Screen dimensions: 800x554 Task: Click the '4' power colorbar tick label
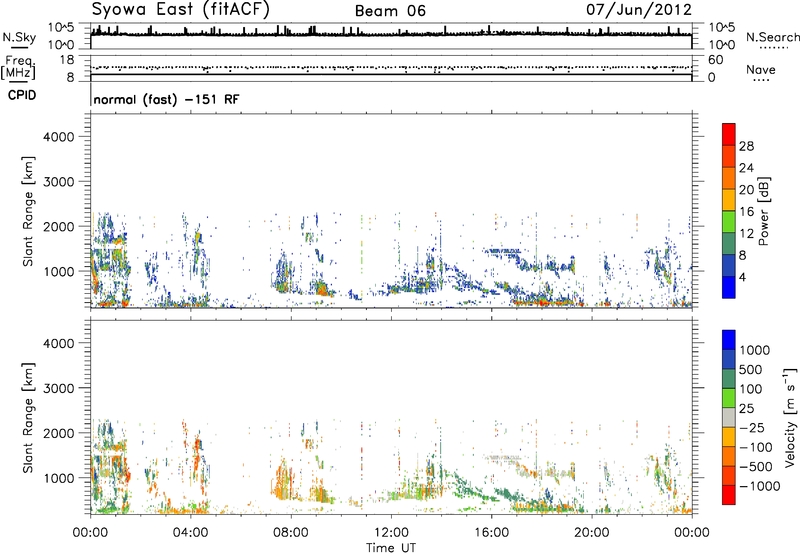(743, 277)
